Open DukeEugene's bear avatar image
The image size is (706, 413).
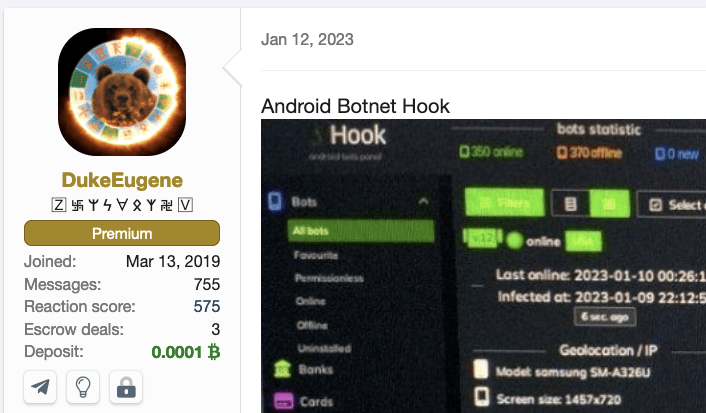(122, 92)
